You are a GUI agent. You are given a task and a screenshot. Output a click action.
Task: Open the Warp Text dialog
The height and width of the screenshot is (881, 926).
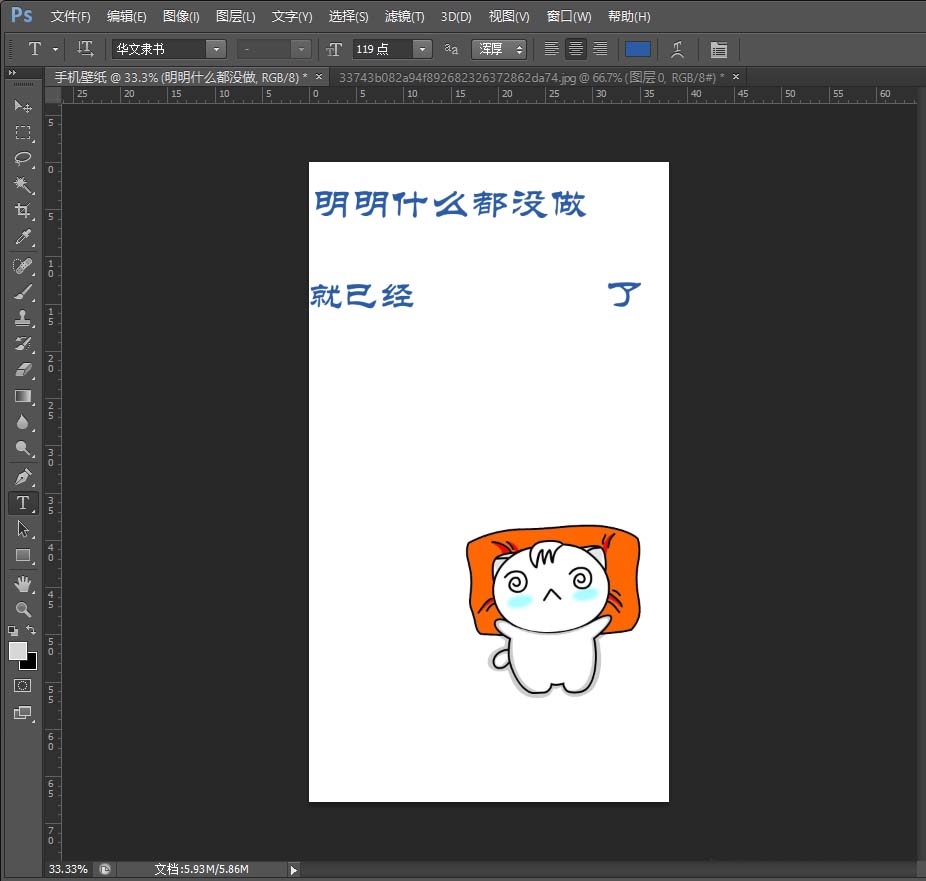point(677,48)
